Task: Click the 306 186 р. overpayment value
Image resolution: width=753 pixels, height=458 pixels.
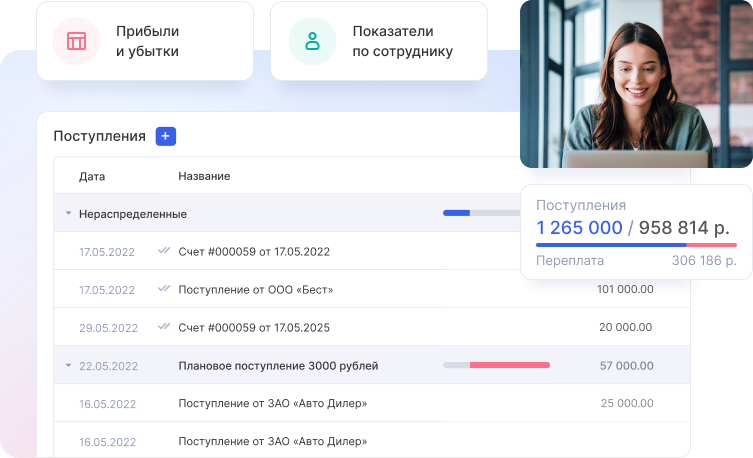Action: pyautogui.click(x=704, y=260)
